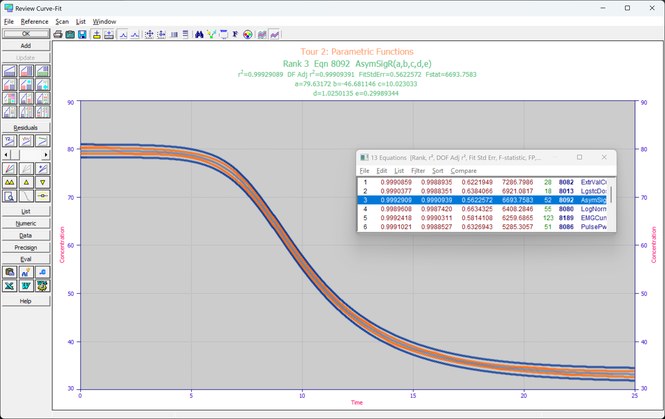Open the Compare menu in the Equations window
The width and height of the screenshot is (665, 419).
464,170
